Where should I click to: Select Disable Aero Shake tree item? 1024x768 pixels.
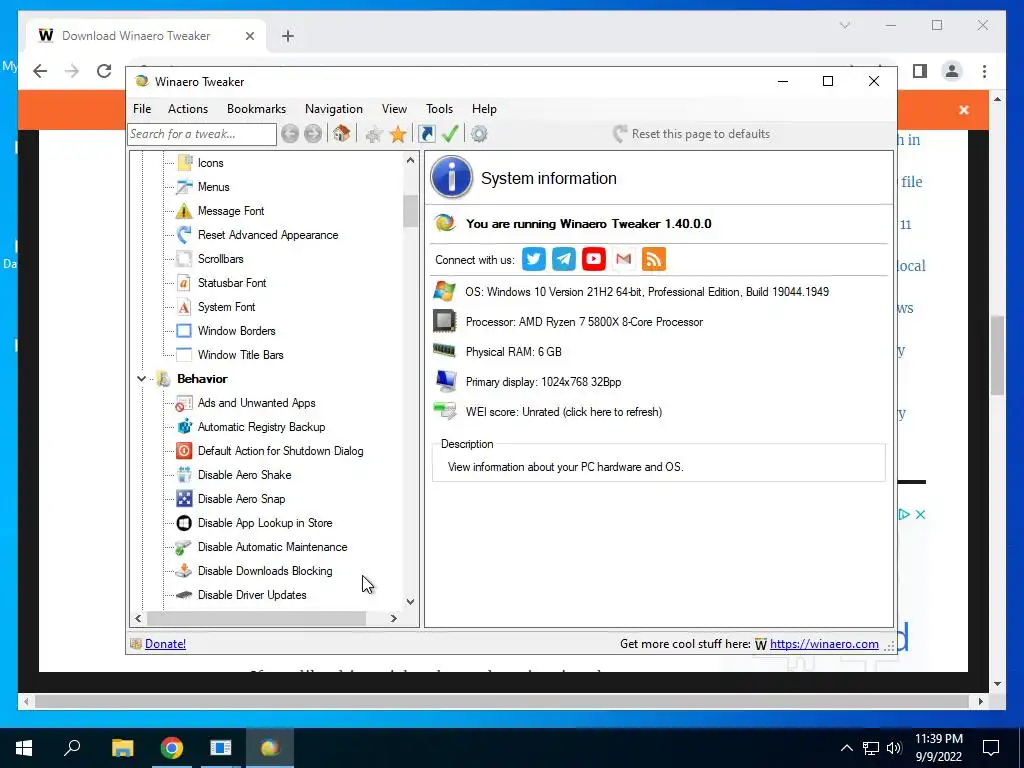pyautogui.click(x=244, y=475)
